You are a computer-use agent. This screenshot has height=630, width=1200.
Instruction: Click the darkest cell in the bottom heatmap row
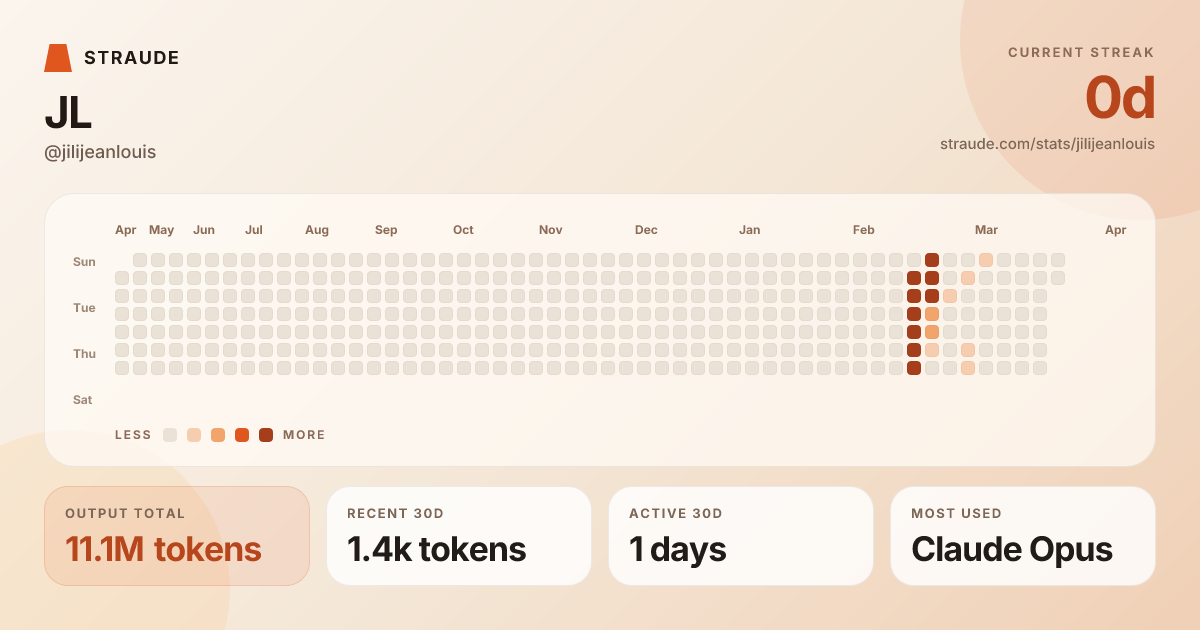(x=914, y=368)
